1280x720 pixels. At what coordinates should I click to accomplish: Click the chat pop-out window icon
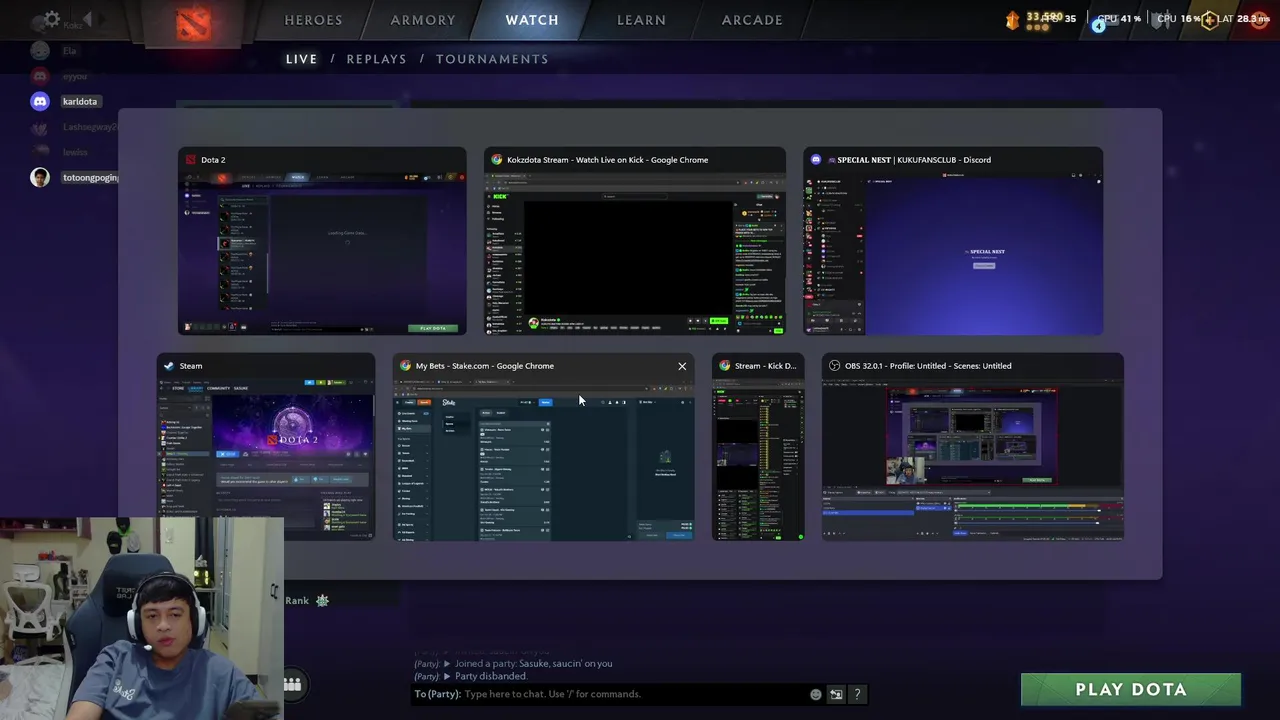coord(836,694)
